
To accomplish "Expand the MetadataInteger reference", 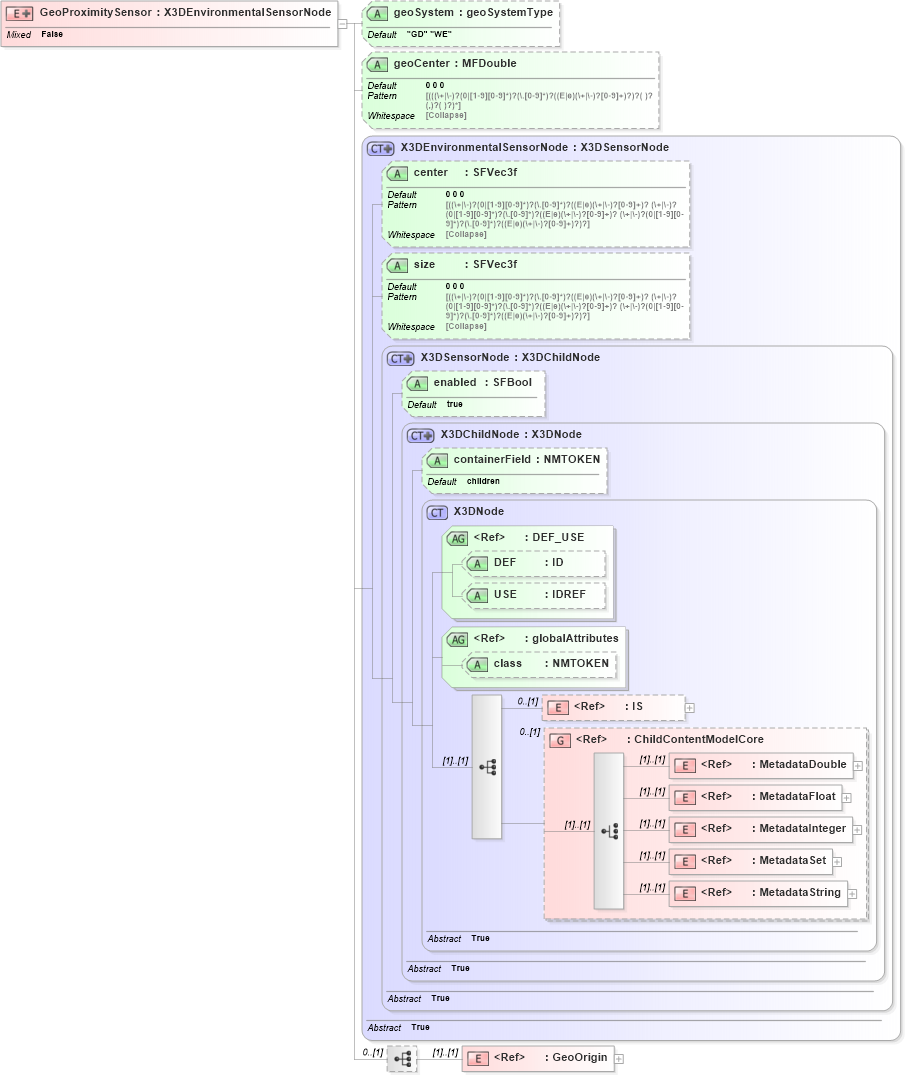I will coord(857,830).
